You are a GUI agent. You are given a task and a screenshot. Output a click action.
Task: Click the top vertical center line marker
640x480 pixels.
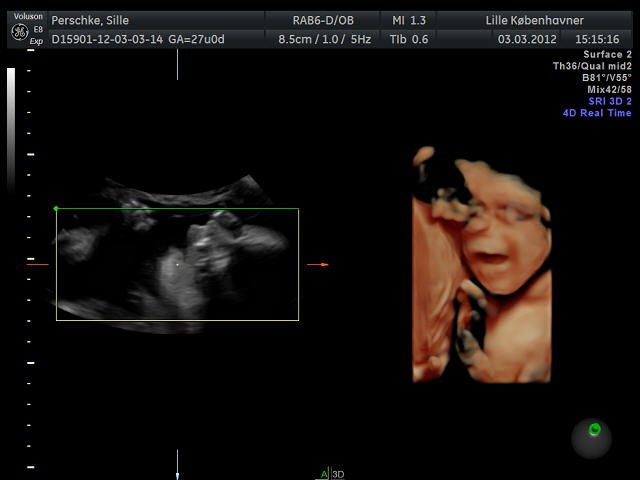tap(177, 64)
